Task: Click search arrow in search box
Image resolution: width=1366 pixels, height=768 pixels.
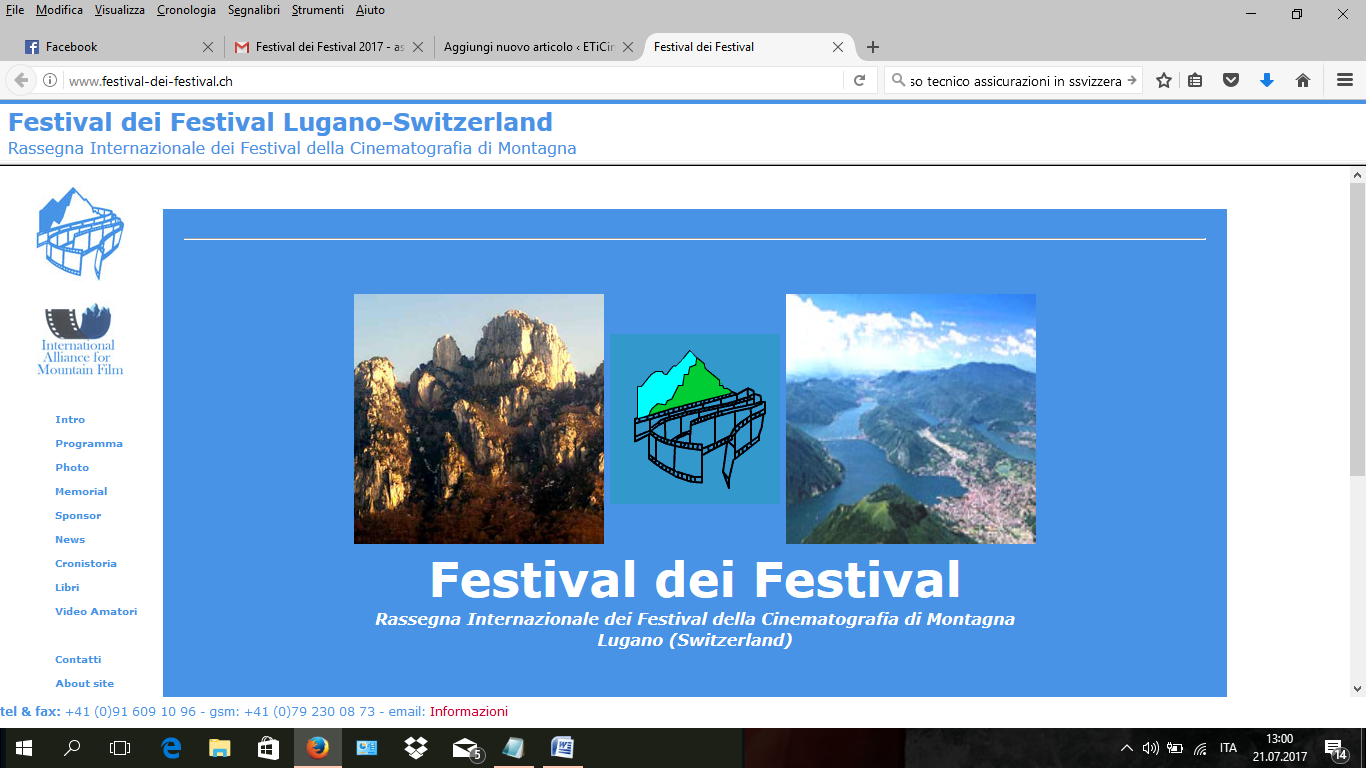Action: 1132,81
